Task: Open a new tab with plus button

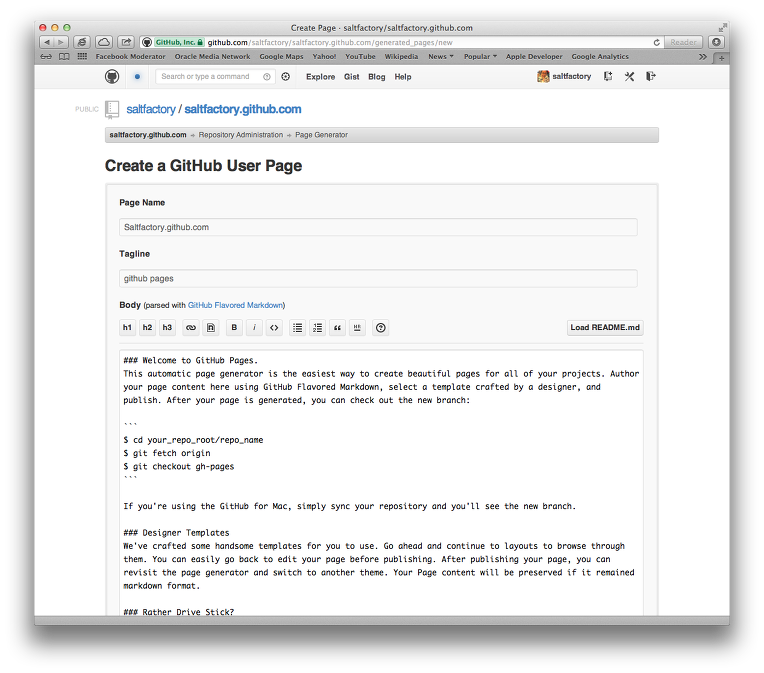Action: click(x=721, y=58)
